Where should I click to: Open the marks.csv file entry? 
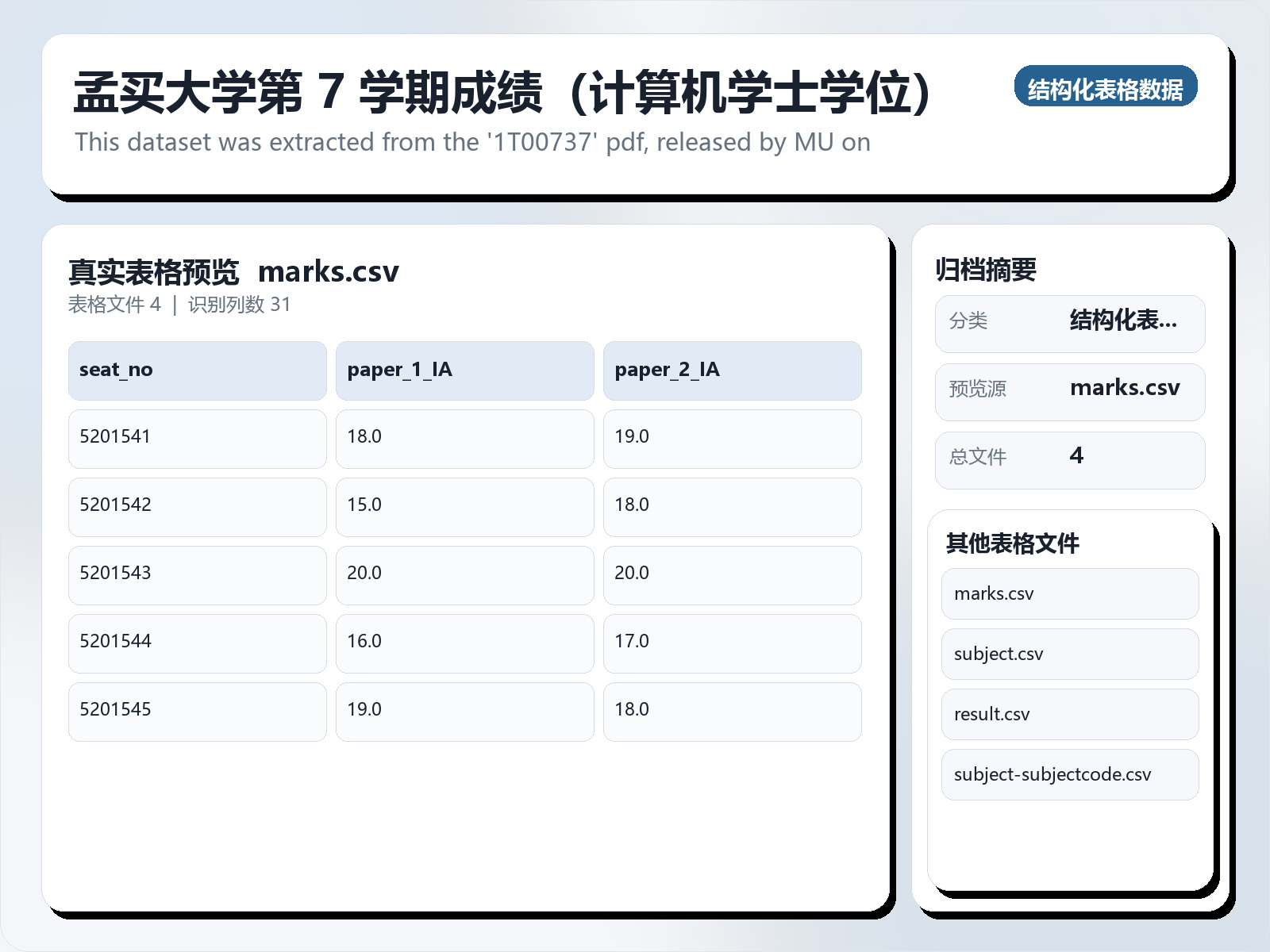click(x=1069, y=593)
